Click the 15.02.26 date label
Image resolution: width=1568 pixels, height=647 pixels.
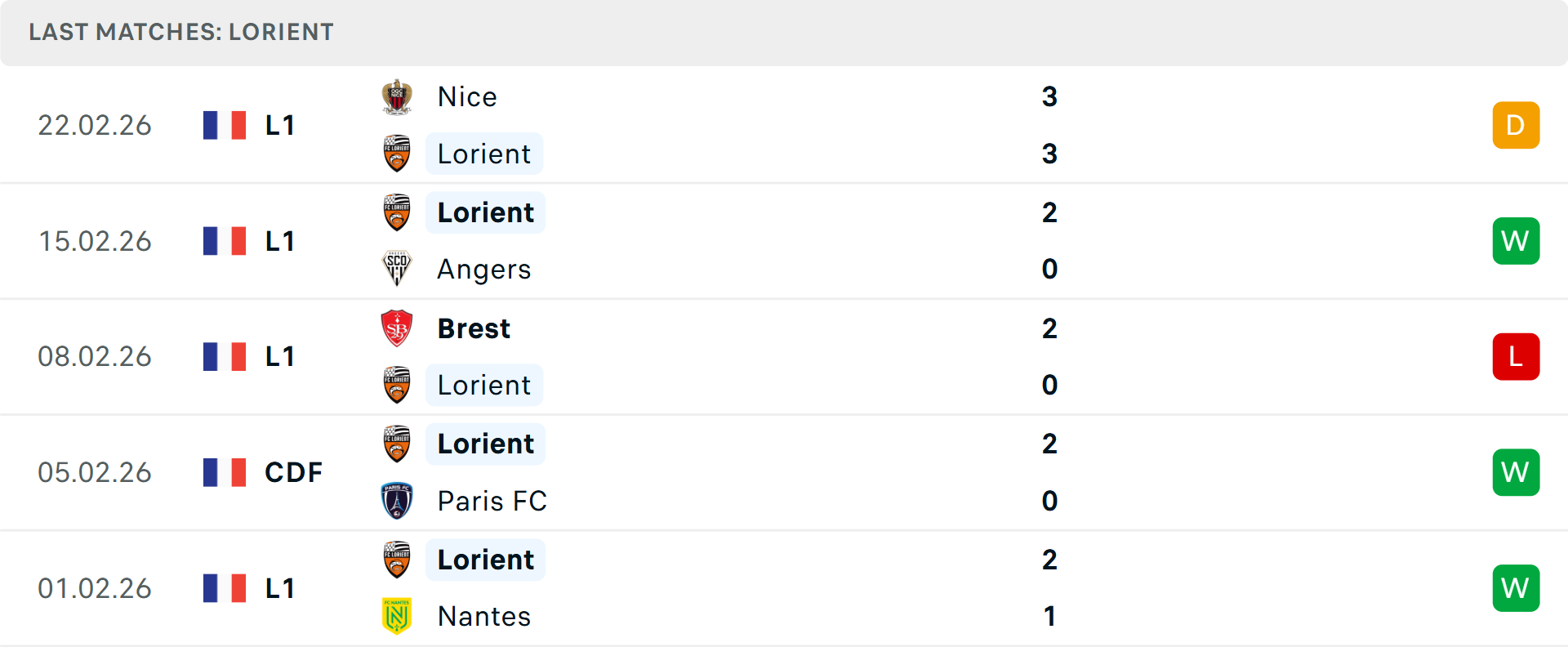(95, 241)
